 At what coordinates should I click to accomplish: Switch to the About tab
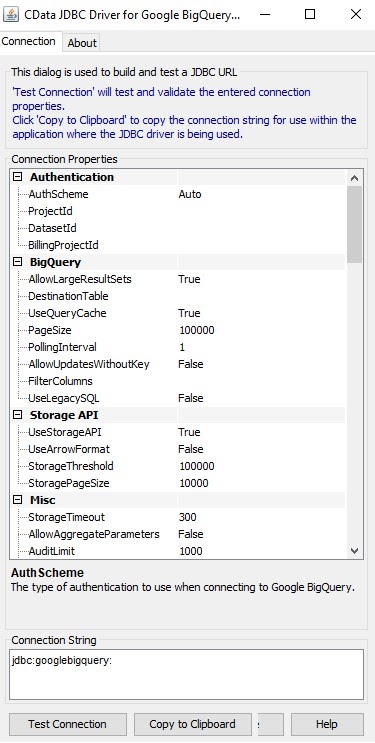coord(82,43)
